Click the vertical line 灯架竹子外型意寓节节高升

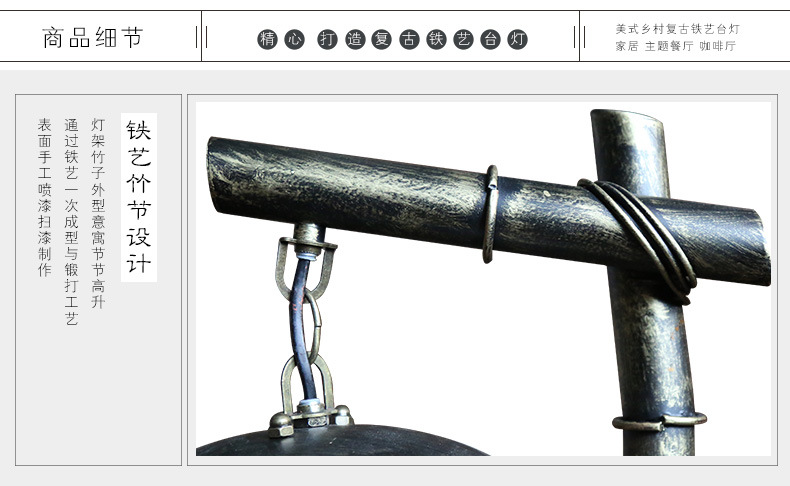tap(98, 213)
